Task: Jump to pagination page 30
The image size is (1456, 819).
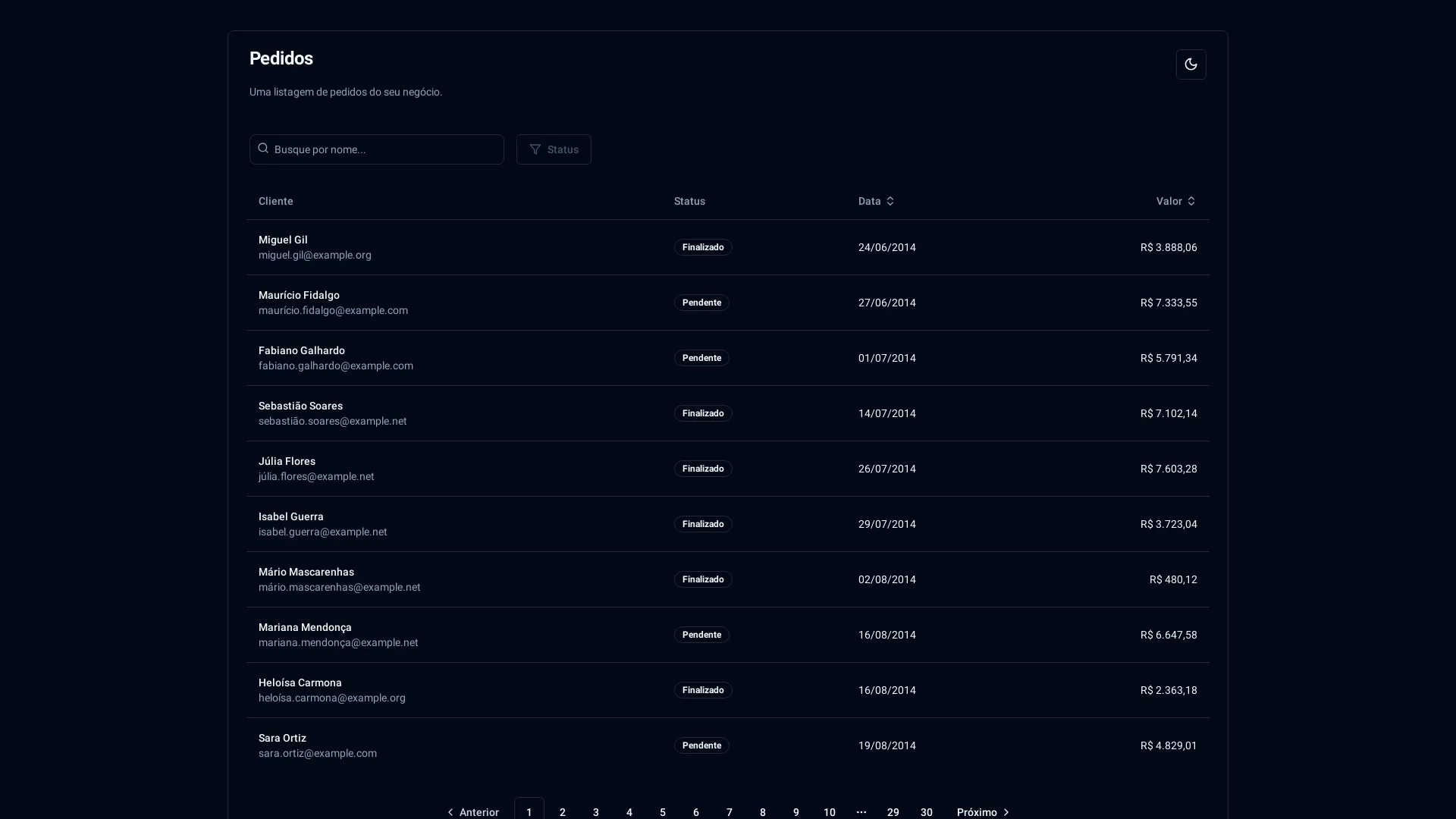Action: [x=927, y=811]
